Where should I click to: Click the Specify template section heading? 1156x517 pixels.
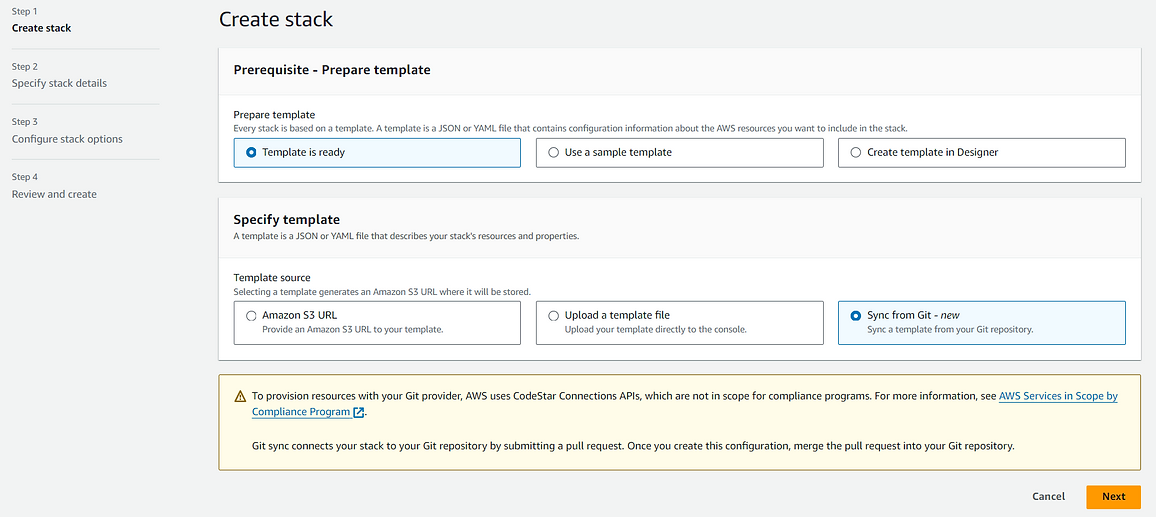pyautogui.click(x=287, y=220)
